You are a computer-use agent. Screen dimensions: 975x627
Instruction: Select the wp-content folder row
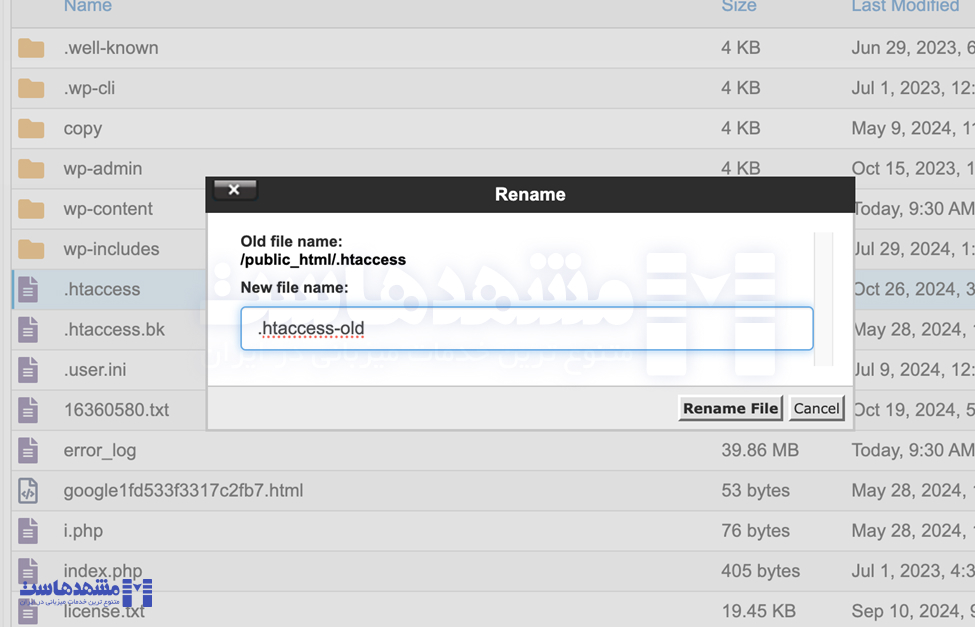(108, 209)
